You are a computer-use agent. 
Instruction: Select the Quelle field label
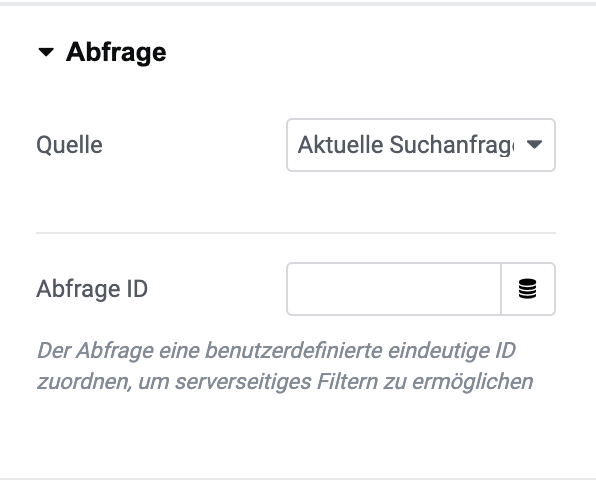click(69, 145)
